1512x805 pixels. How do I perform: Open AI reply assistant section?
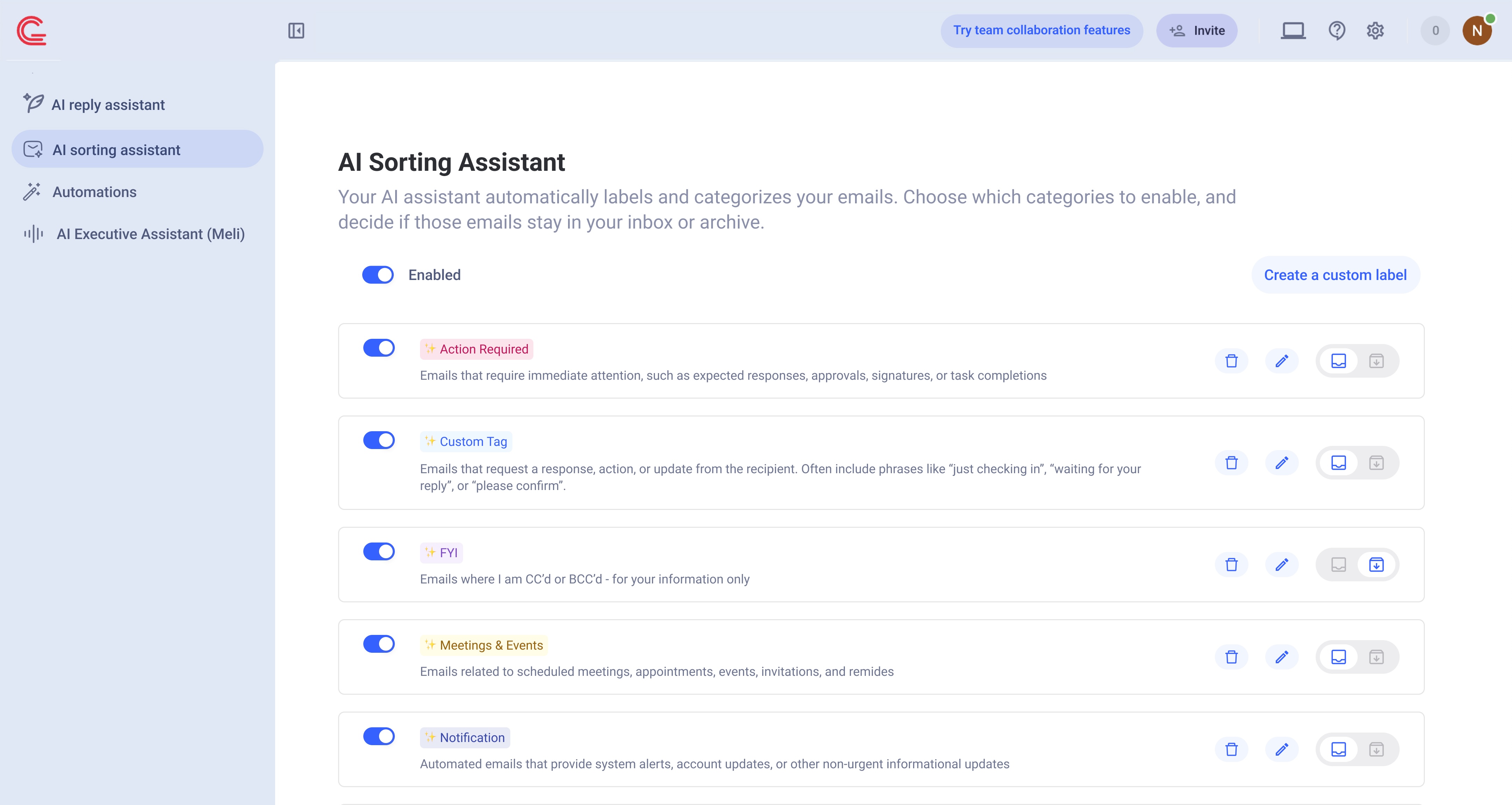[108, 105]
